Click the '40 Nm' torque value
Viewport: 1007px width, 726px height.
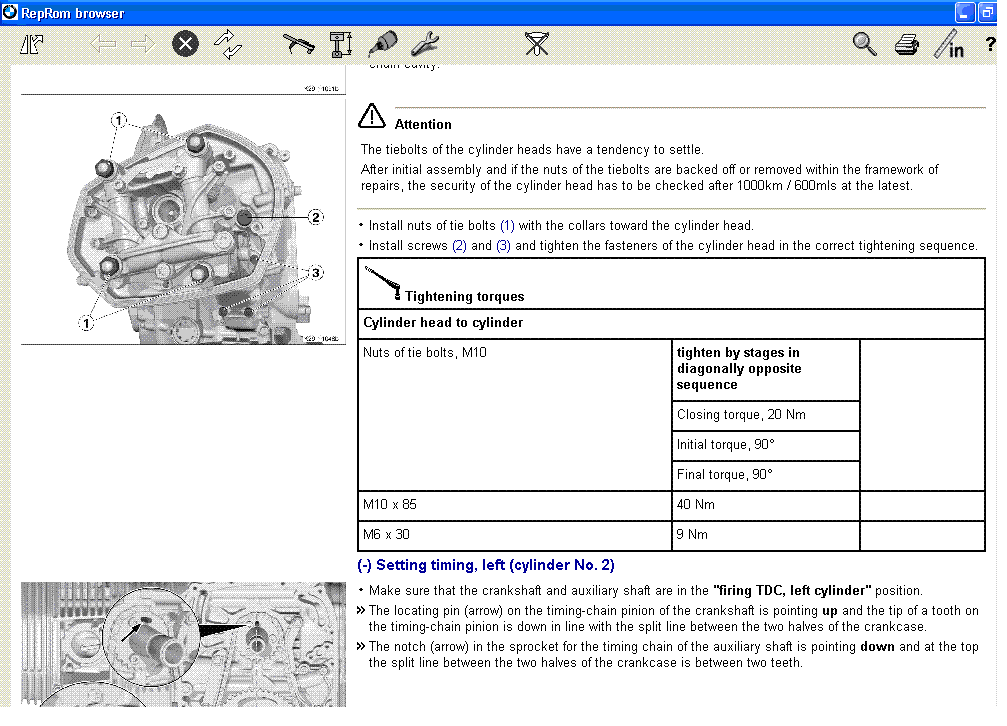click(766, 506)
